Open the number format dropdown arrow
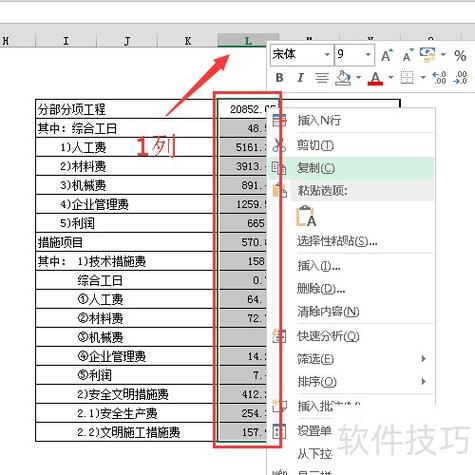 [443, 54]
